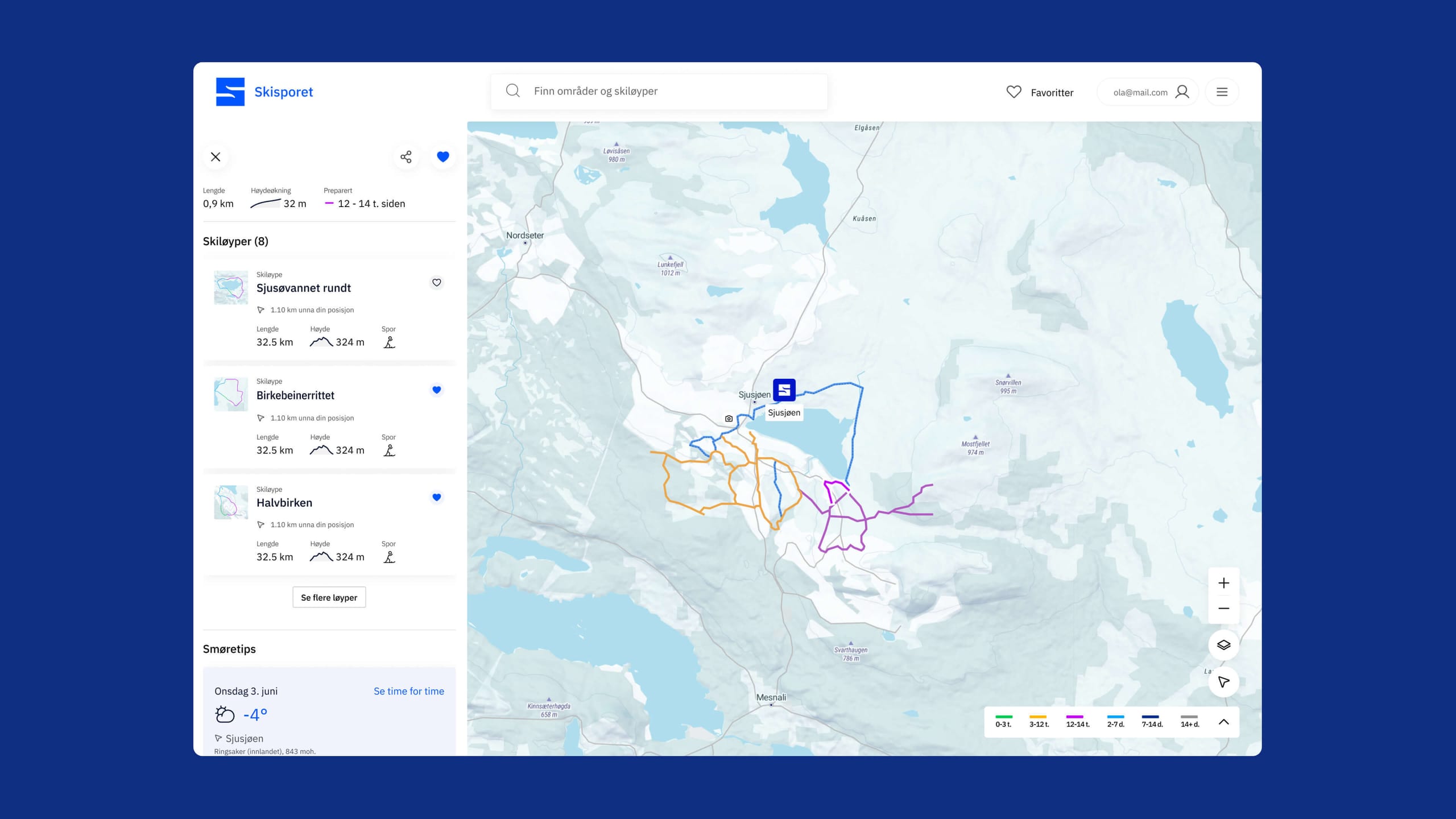The height and width of the screenshot is (819, 1456).
Task: Open the hamburger main menu
Action: coord(1222,92)
